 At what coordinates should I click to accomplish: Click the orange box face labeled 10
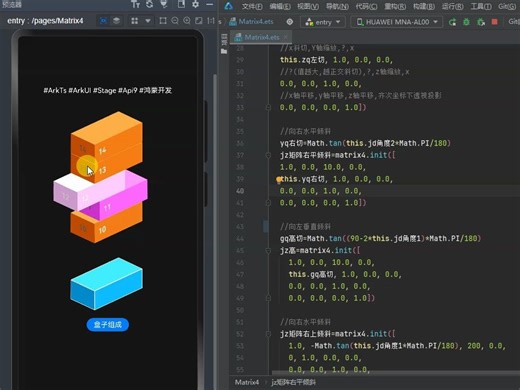[118, 223]
